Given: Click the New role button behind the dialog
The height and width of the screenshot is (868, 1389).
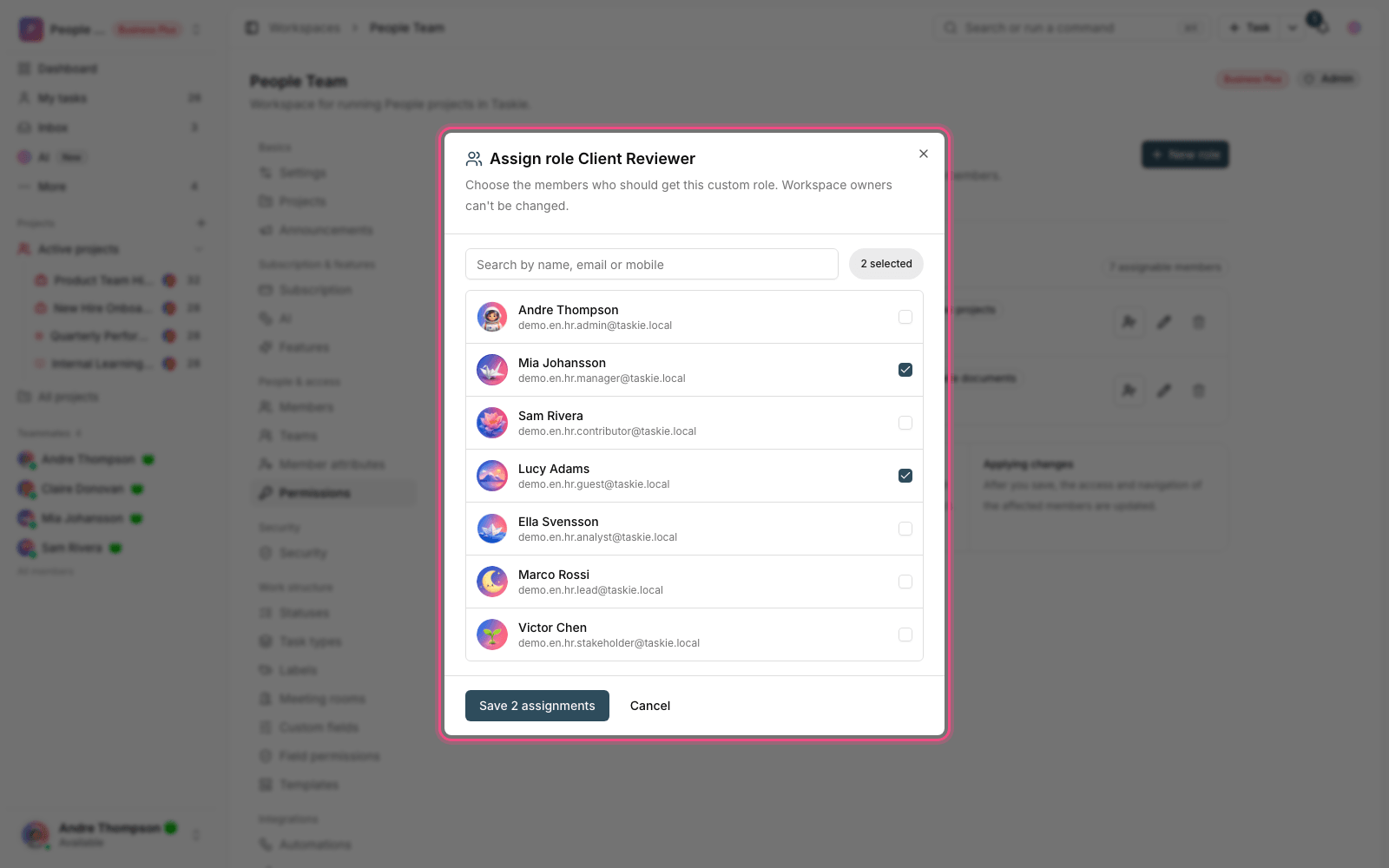Looking at the screenshot, I should coord(1185,155).
